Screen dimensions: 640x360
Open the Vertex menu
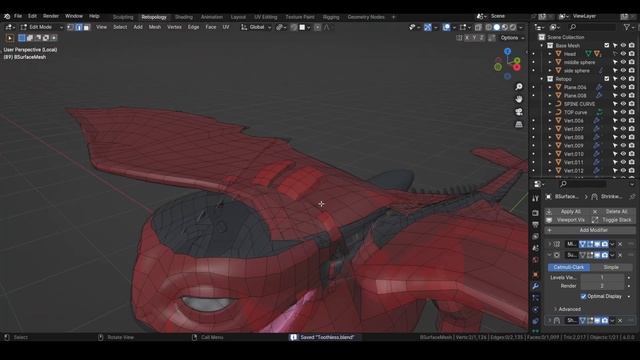pyautogui.click(x=174, y=27)
